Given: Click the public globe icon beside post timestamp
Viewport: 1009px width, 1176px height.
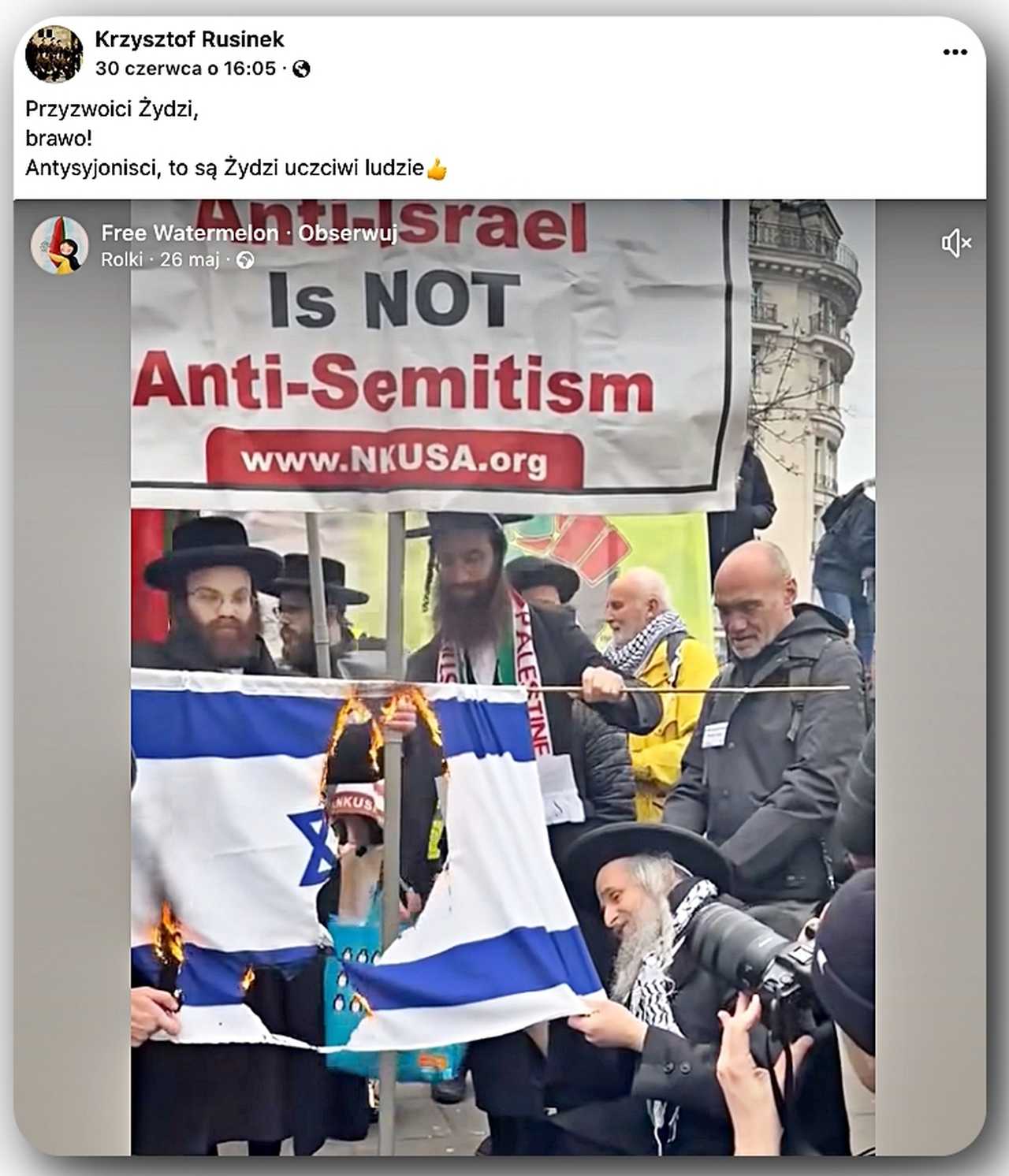Looking at the screenshot, I should click(301, 69).
